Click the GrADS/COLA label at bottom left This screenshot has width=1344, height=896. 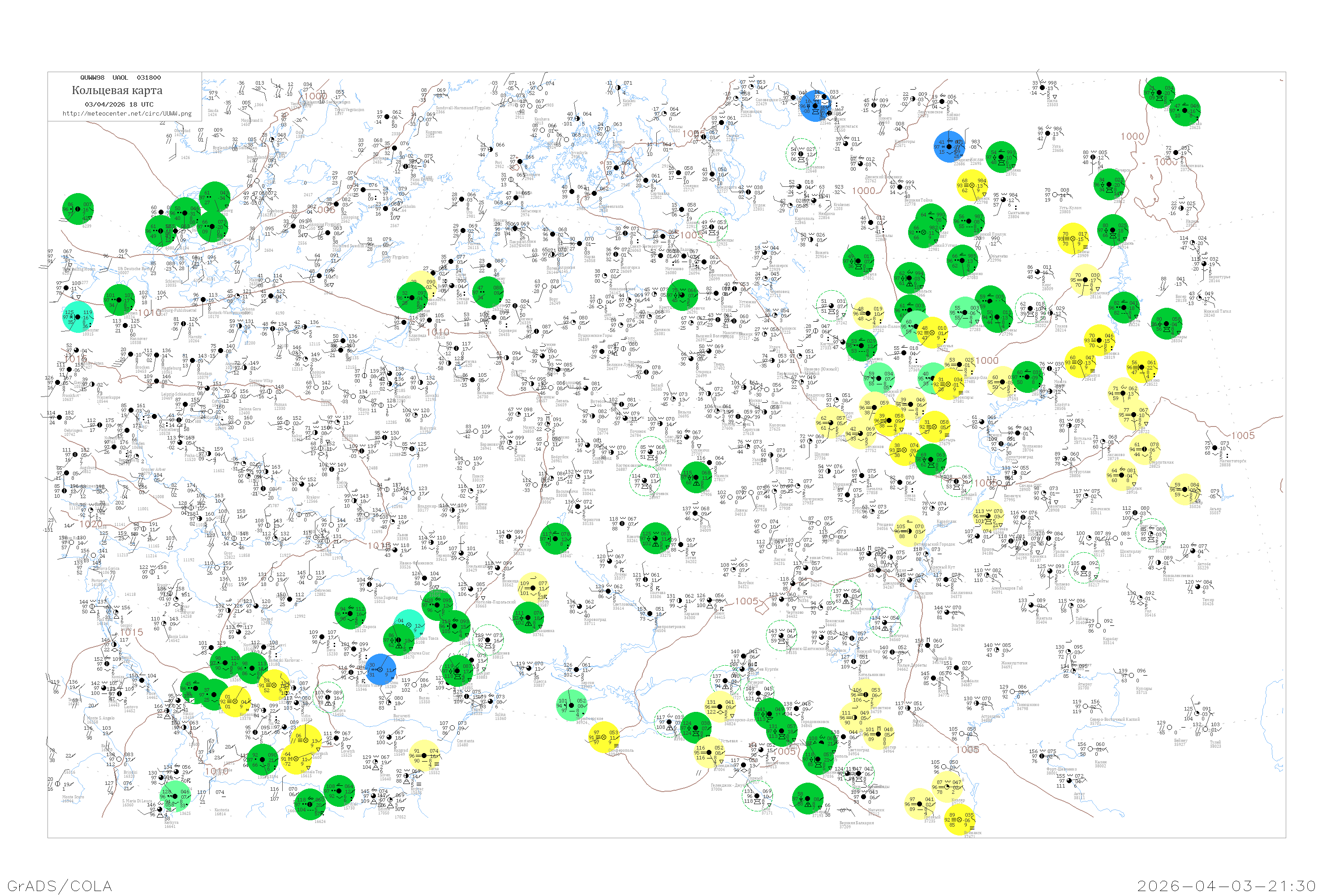(60, 886)
